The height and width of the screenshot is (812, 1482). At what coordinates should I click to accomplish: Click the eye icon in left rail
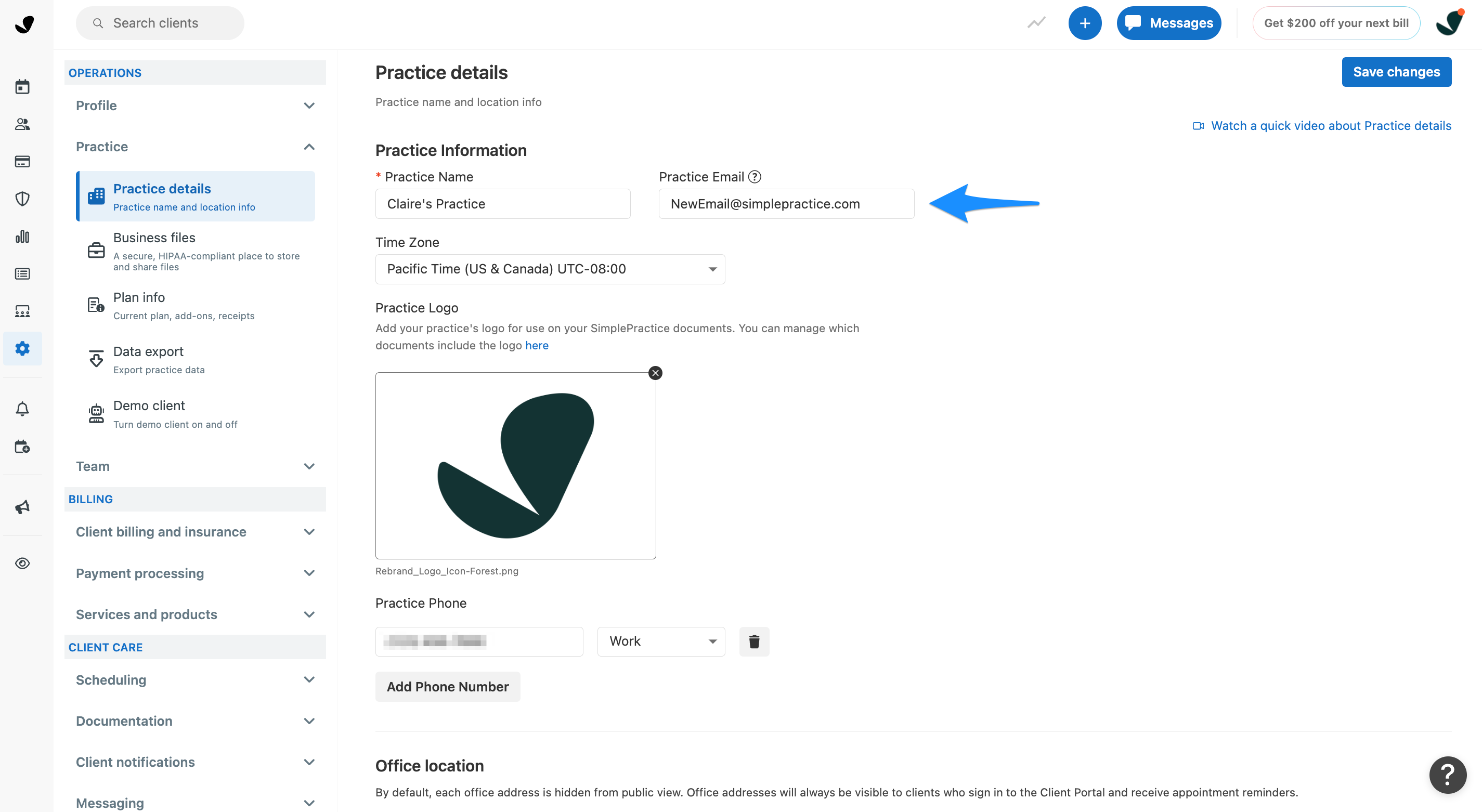22,563
